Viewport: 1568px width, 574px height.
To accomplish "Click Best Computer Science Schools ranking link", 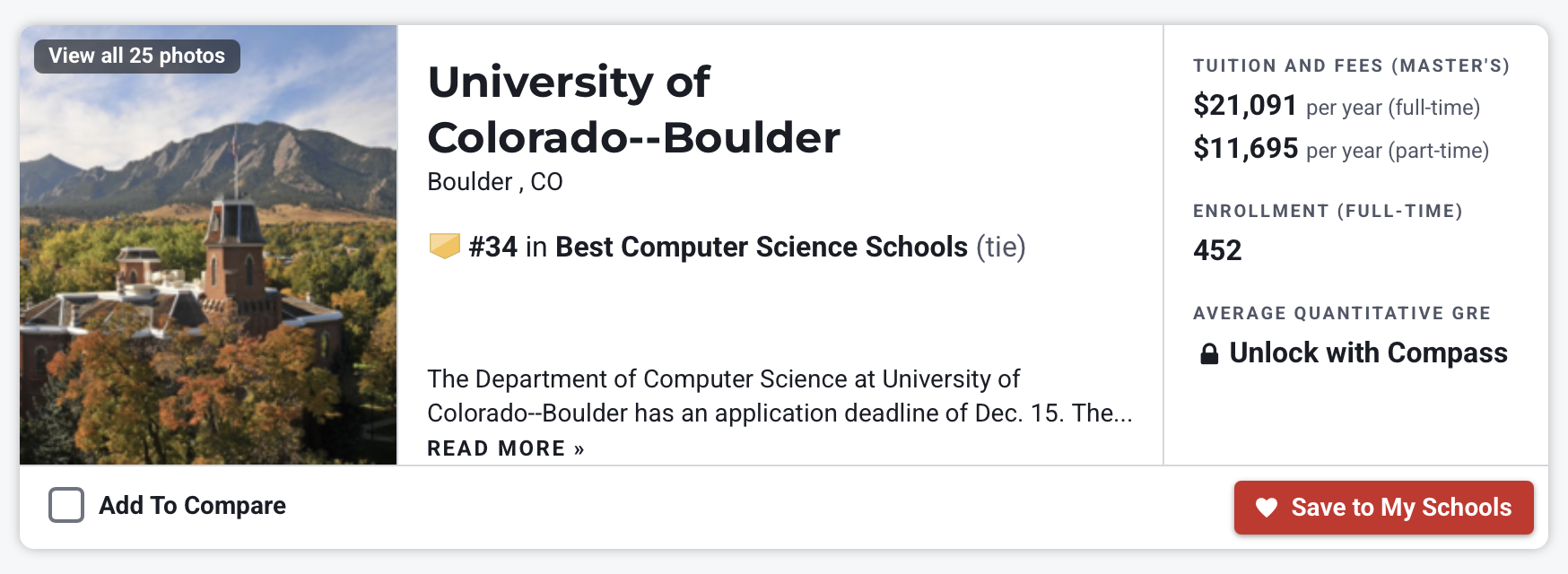I will tap(762, 247).
